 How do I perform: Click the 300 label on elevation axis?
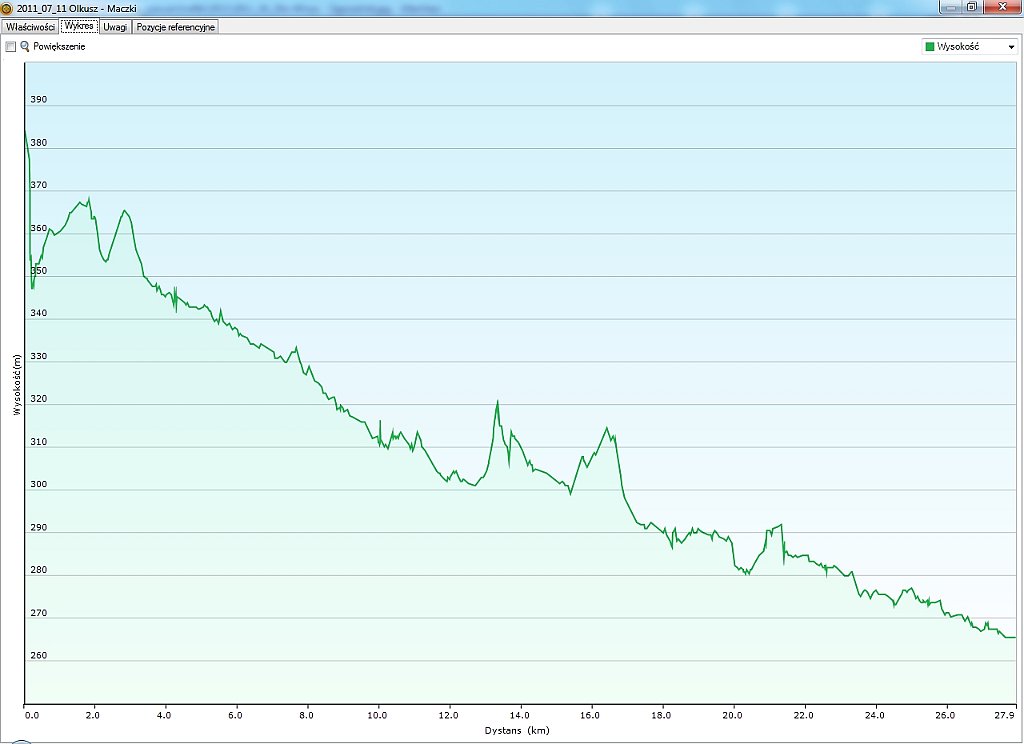point(39,485)
